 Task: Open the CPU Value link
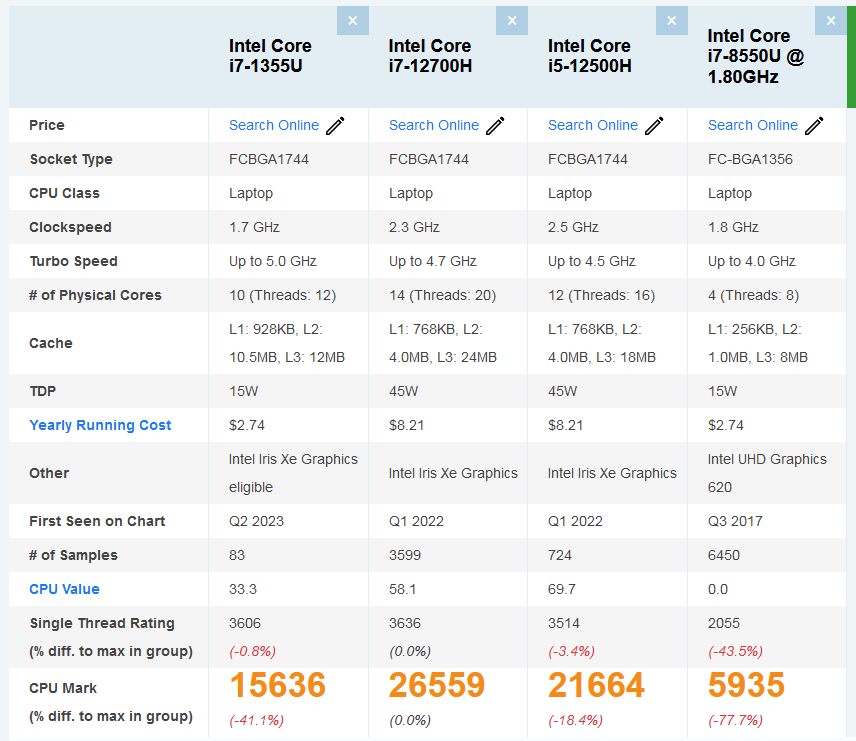tap(64, 589)
